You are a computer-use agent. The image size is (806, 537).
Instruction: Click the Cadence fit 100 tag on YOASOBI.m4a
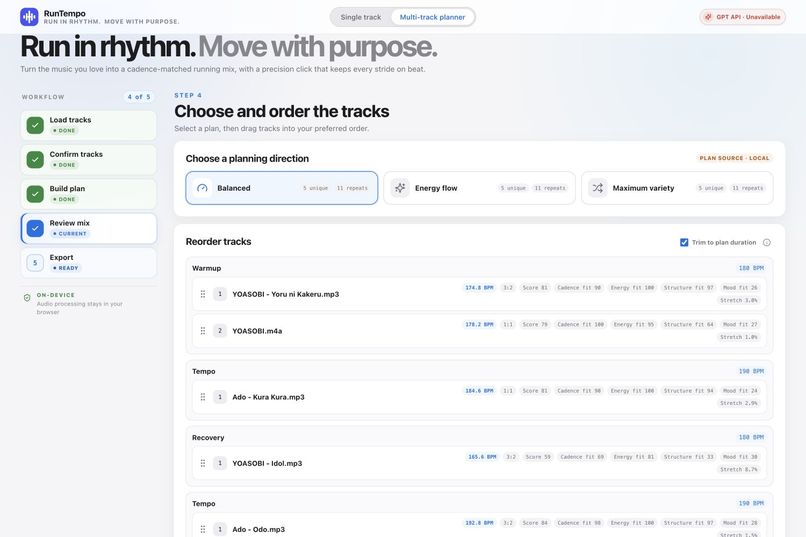(580, 325)
